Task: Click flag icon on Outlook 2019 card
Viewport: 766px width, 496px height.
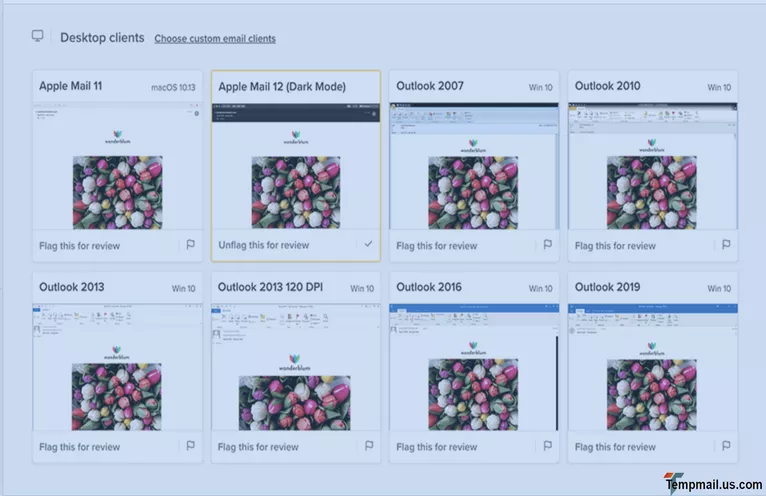Action: click(x=725, y=446)
